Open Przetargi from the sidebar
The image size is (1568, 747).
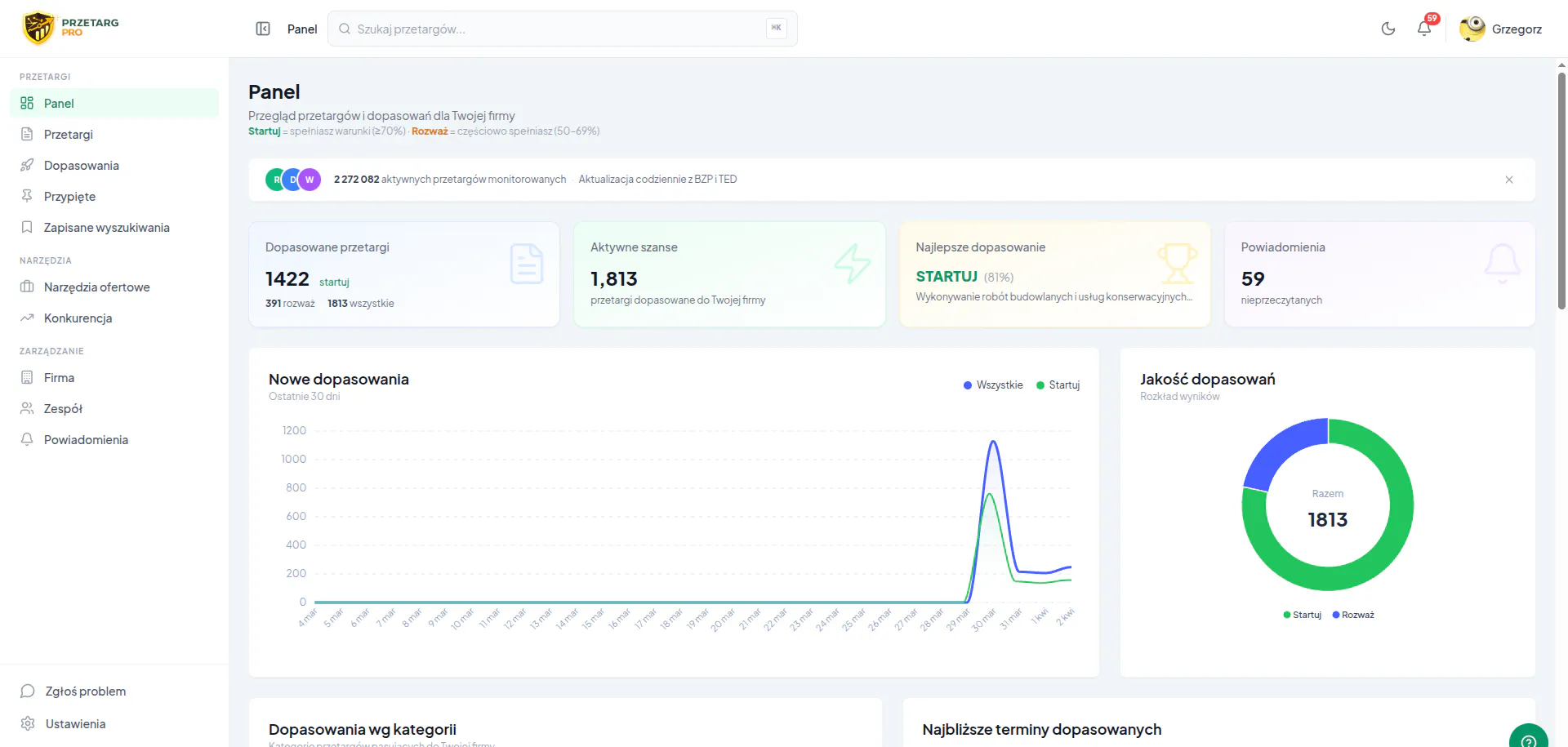114,134
